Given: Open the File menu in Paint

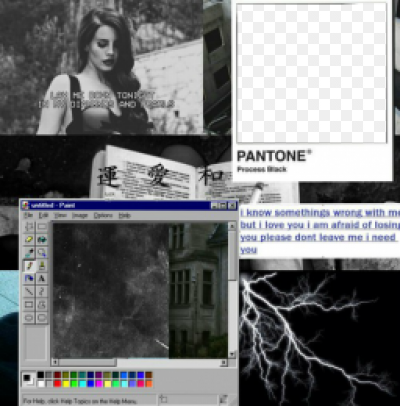Looking at the screenshot, I should pos(28,215).
